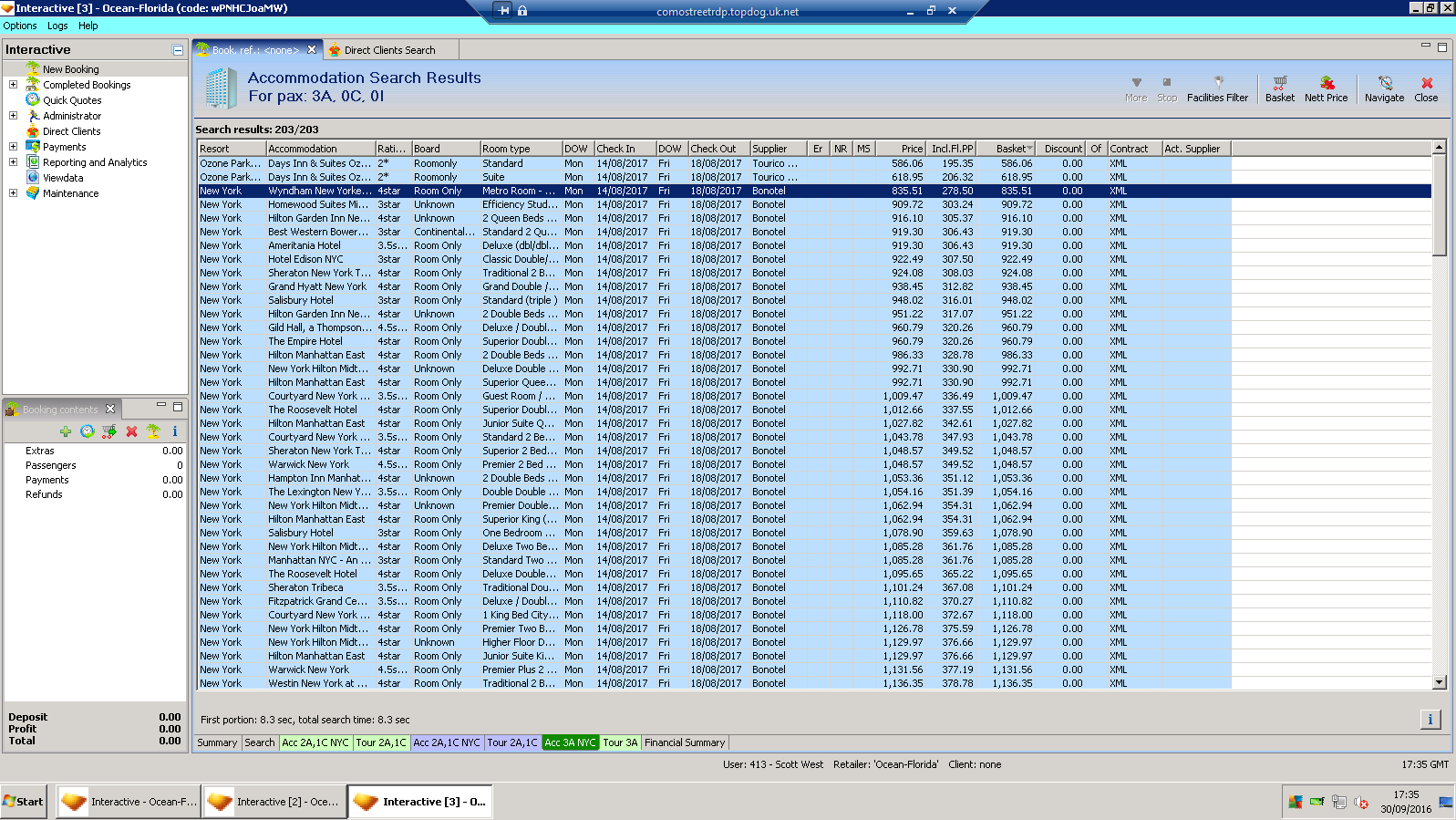
Task: Close the Booking contents panel tab
Action: pos(110,409)
